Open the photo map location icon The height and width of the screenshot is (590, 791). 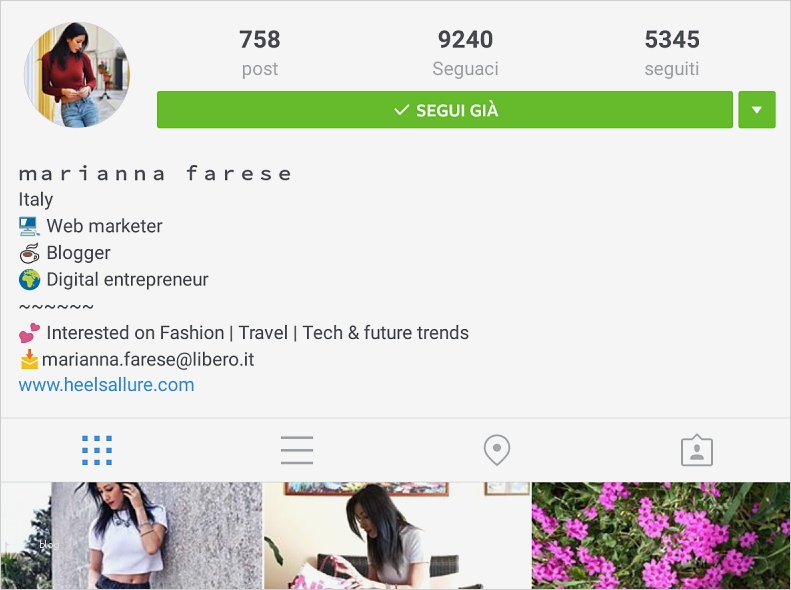tap(497, 450)
